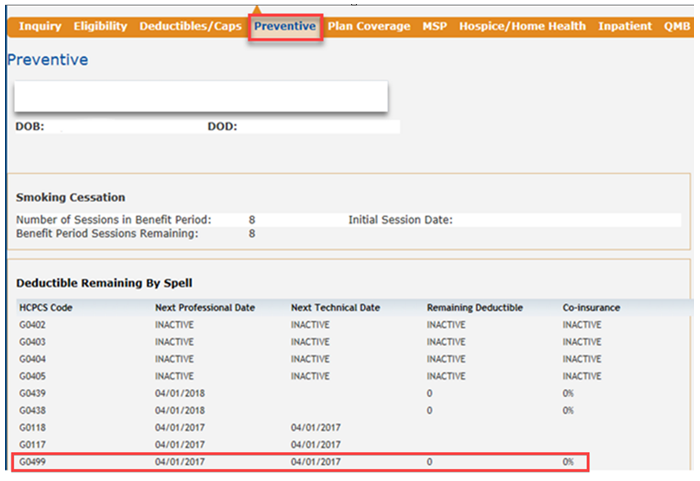
Task: Select the G0402 code row
Action: 300,325
